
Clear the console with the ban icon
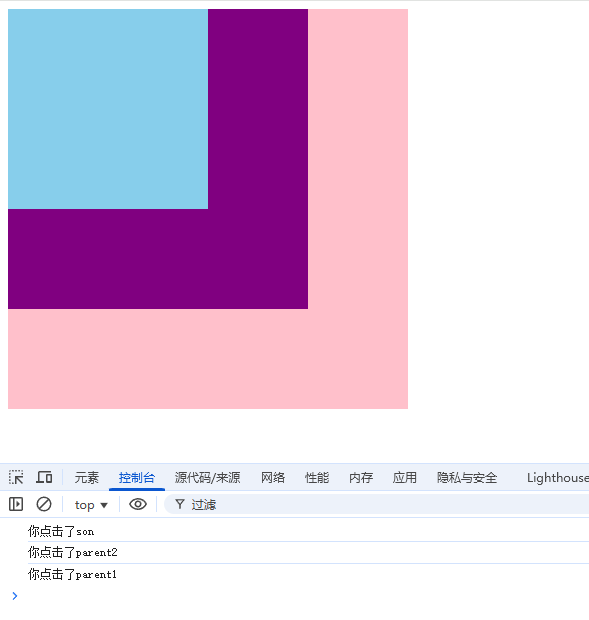tap(44, 504)
